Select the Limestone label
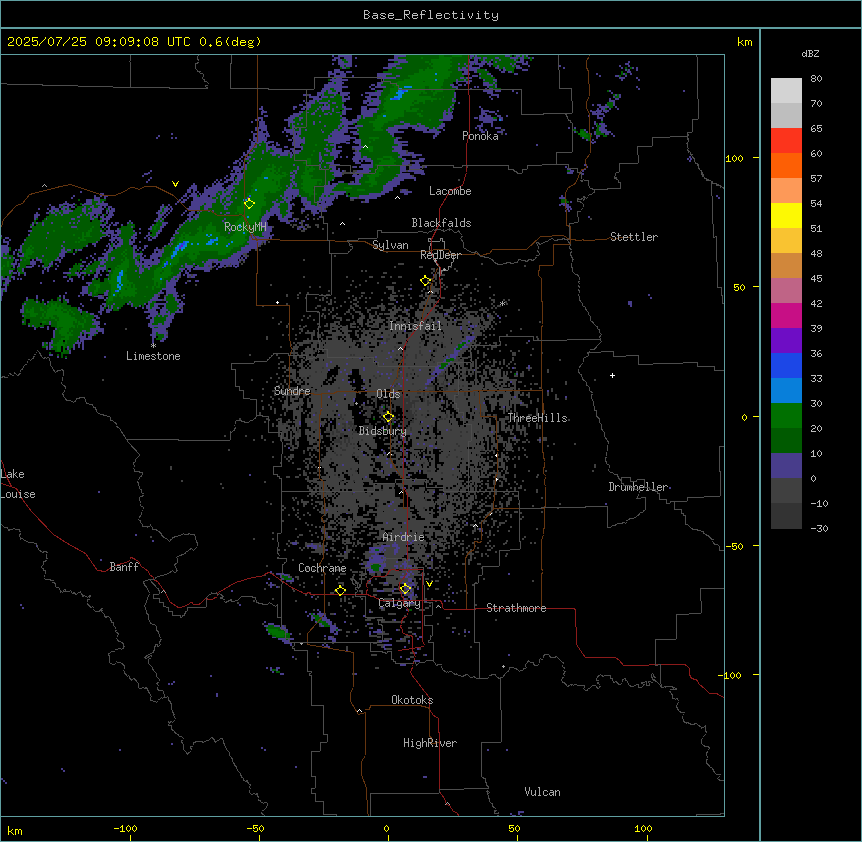The width and height of the screenshot is (862, 842). pyautogui.click(x=153, y=356)
